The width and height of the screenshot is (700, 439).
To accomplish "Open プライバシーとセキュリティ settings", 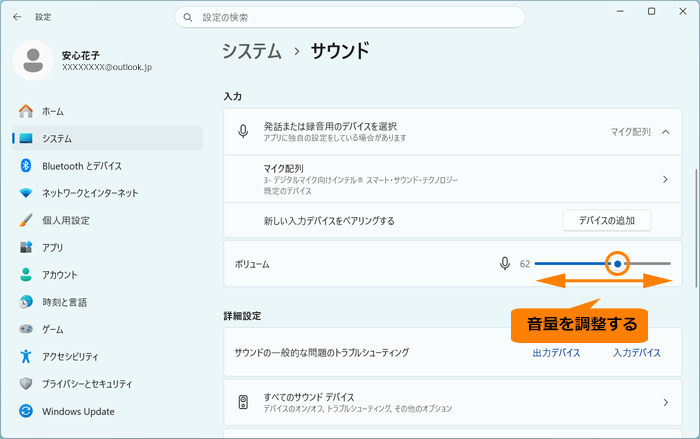I will point(107,384).
